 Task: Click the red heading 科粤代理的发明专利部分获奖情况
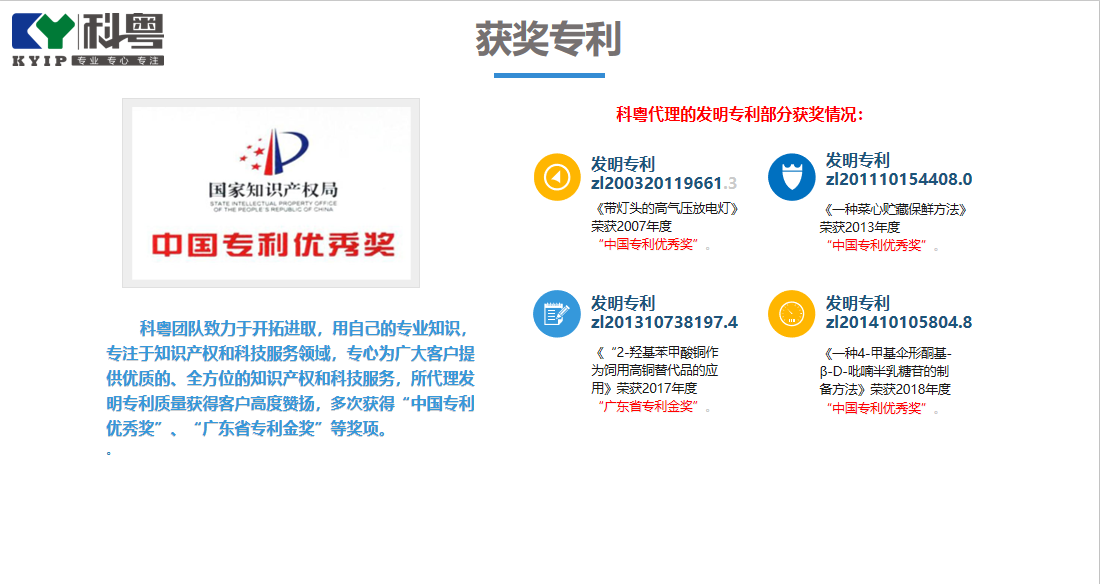(740, 114)
